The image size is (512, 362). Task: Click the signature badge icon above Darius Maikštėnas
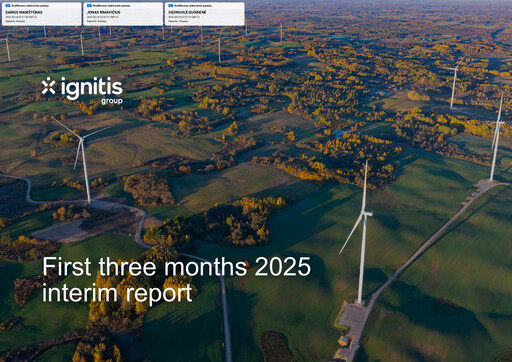8,6
